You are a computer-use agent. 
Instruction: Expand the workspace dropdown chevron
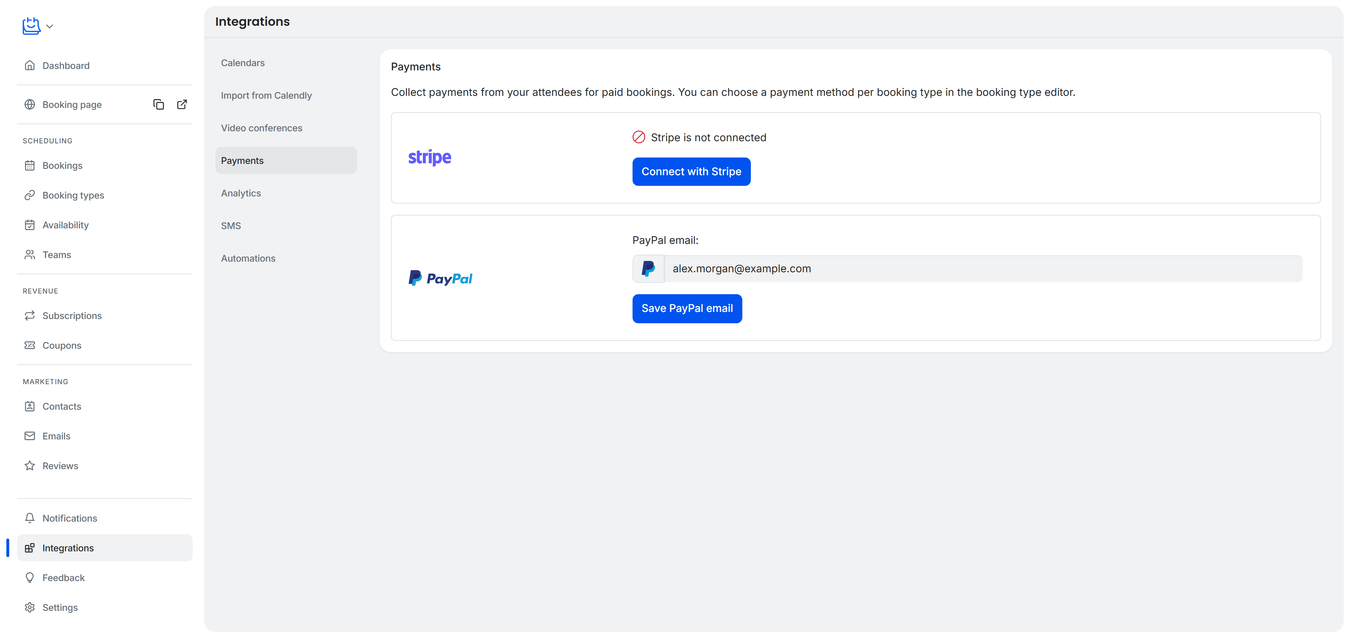(50, 27)
